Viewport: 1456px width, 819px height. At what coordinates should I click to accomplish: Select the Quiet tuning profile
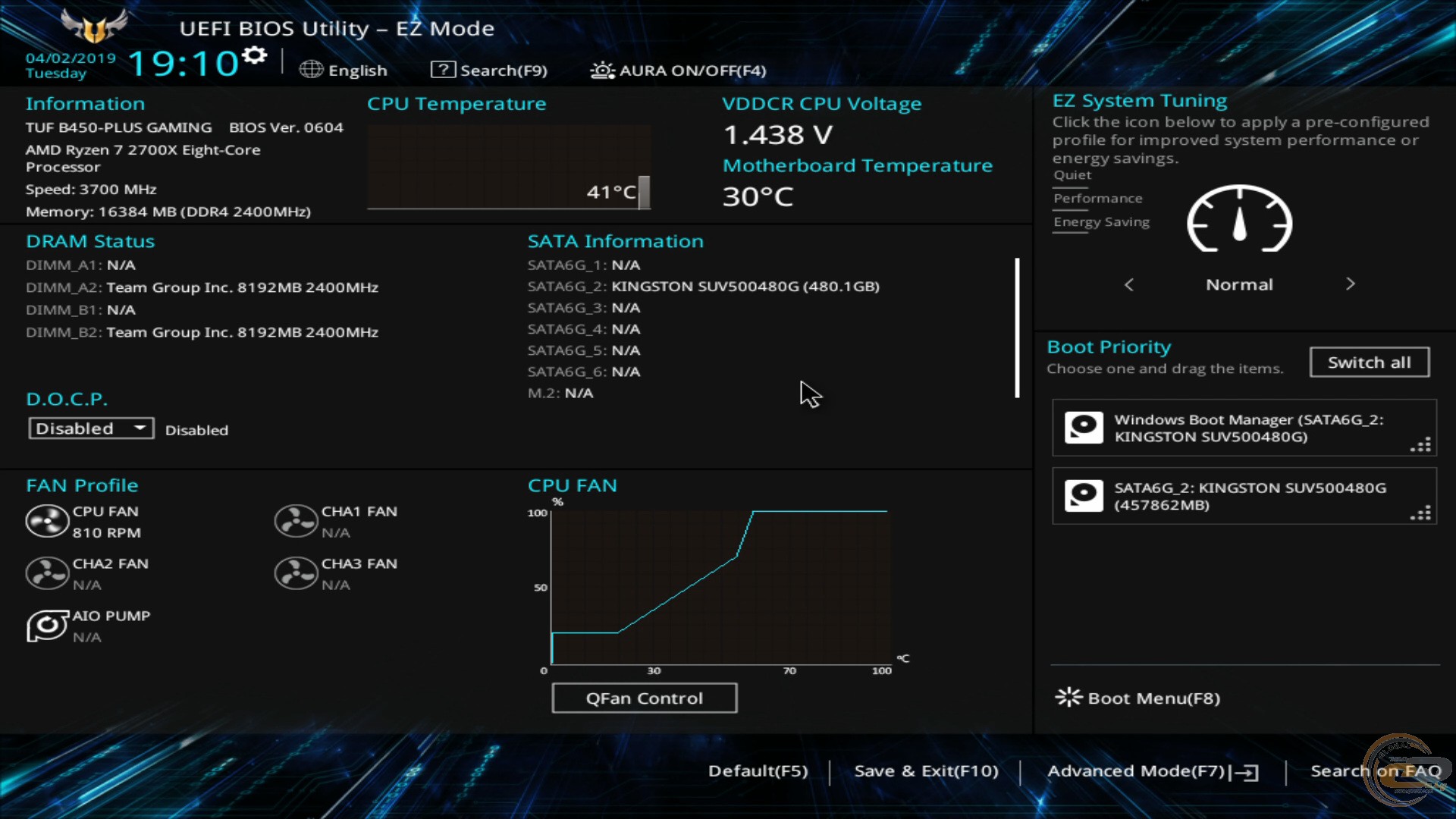pyautogui.click(x=1072, y=175)
